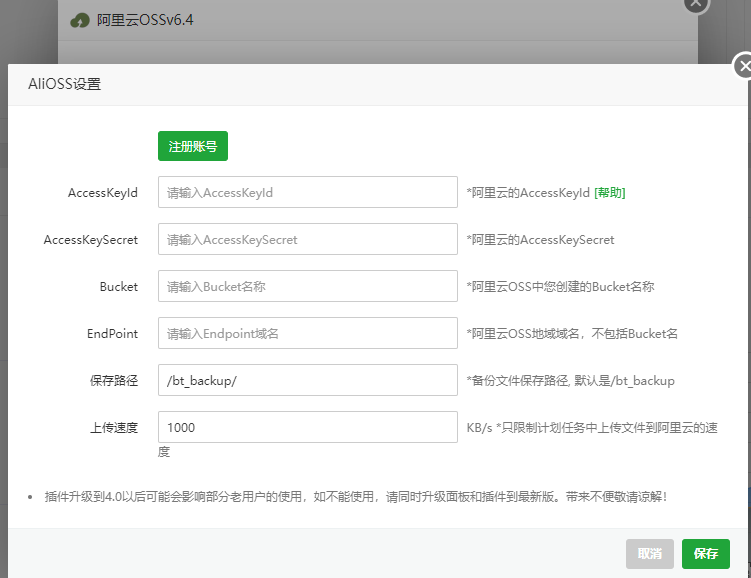Open the [帮助] link beside AccessKeyId
Viewport: 751px width, 578px height.
coord(610,193)
